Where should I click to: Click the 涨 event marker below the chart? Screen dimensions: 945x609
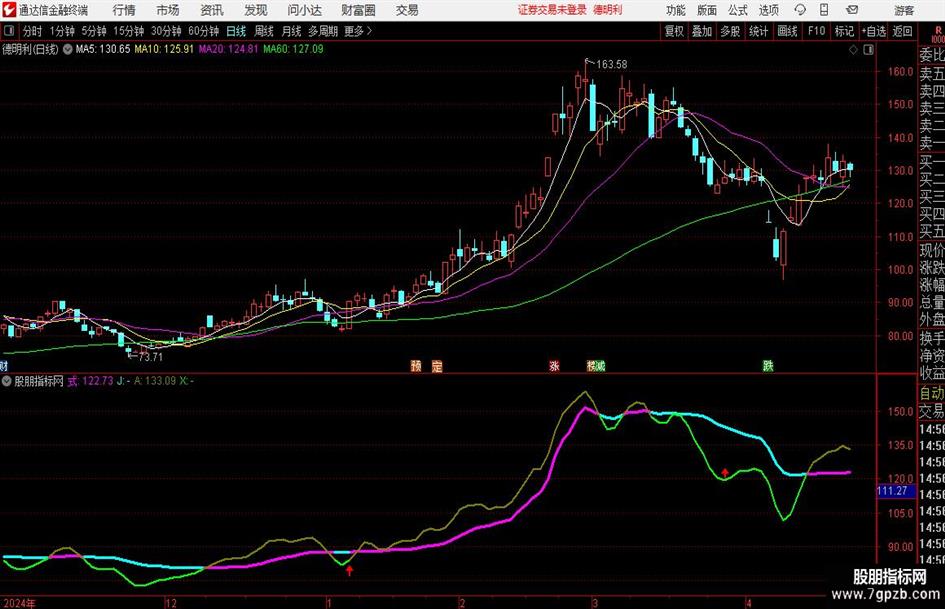pos(554,366)
